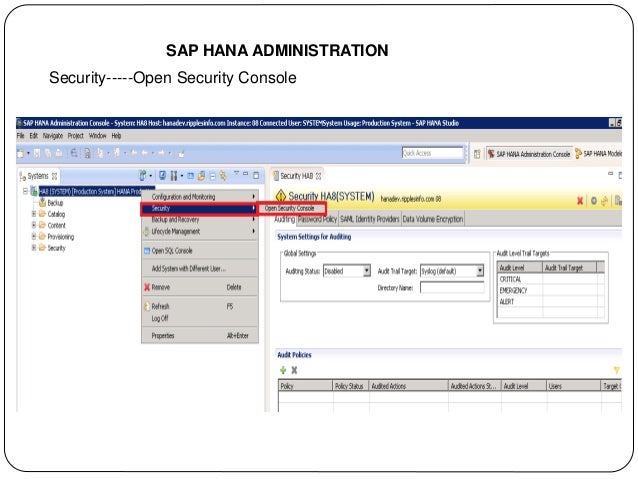Open the Navigate menu
The image size is (638, 479).
53,136
